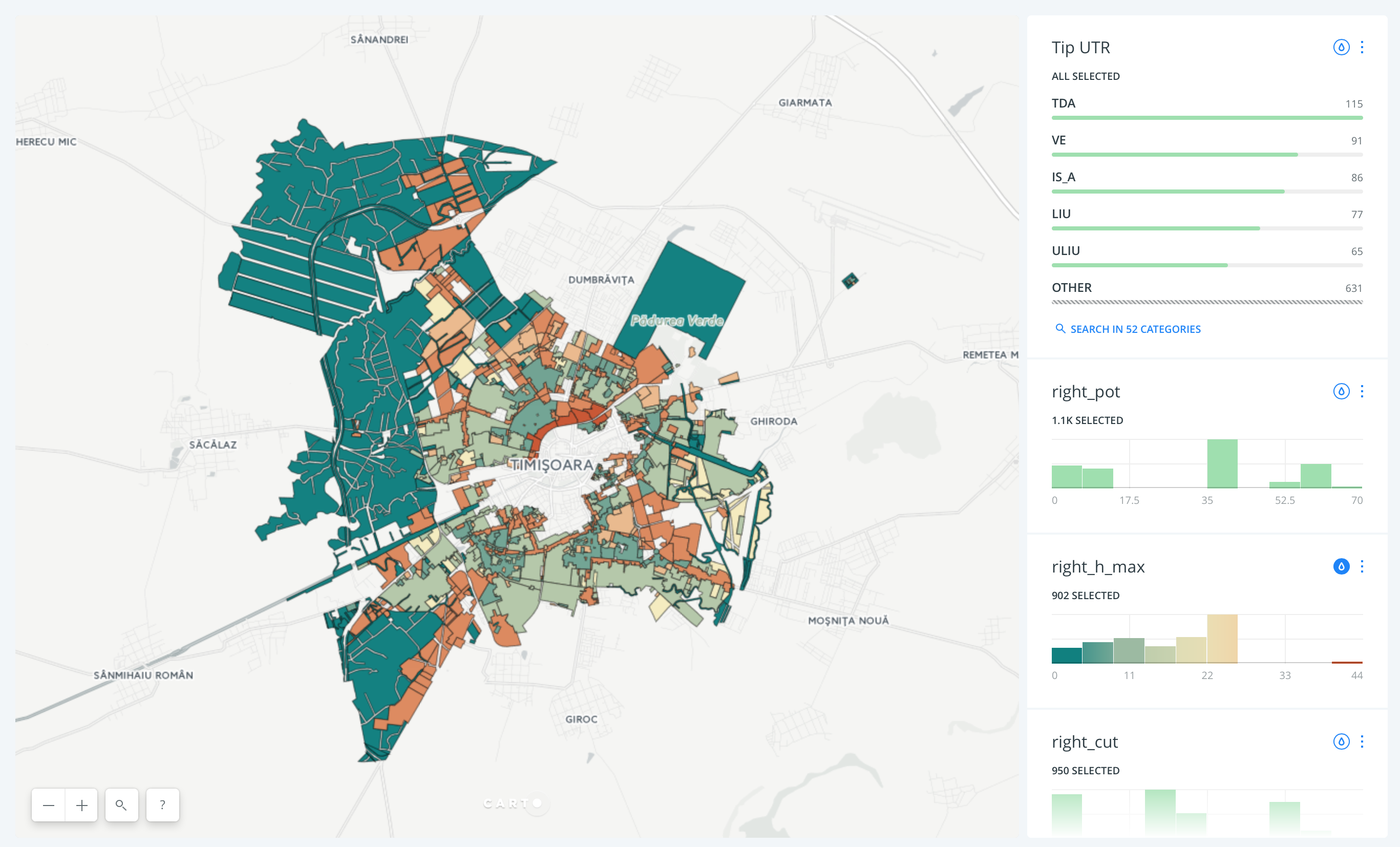
Task: Toggle auto-style droplet for Tip UTR widget
Action: (x=1341, y=47)
